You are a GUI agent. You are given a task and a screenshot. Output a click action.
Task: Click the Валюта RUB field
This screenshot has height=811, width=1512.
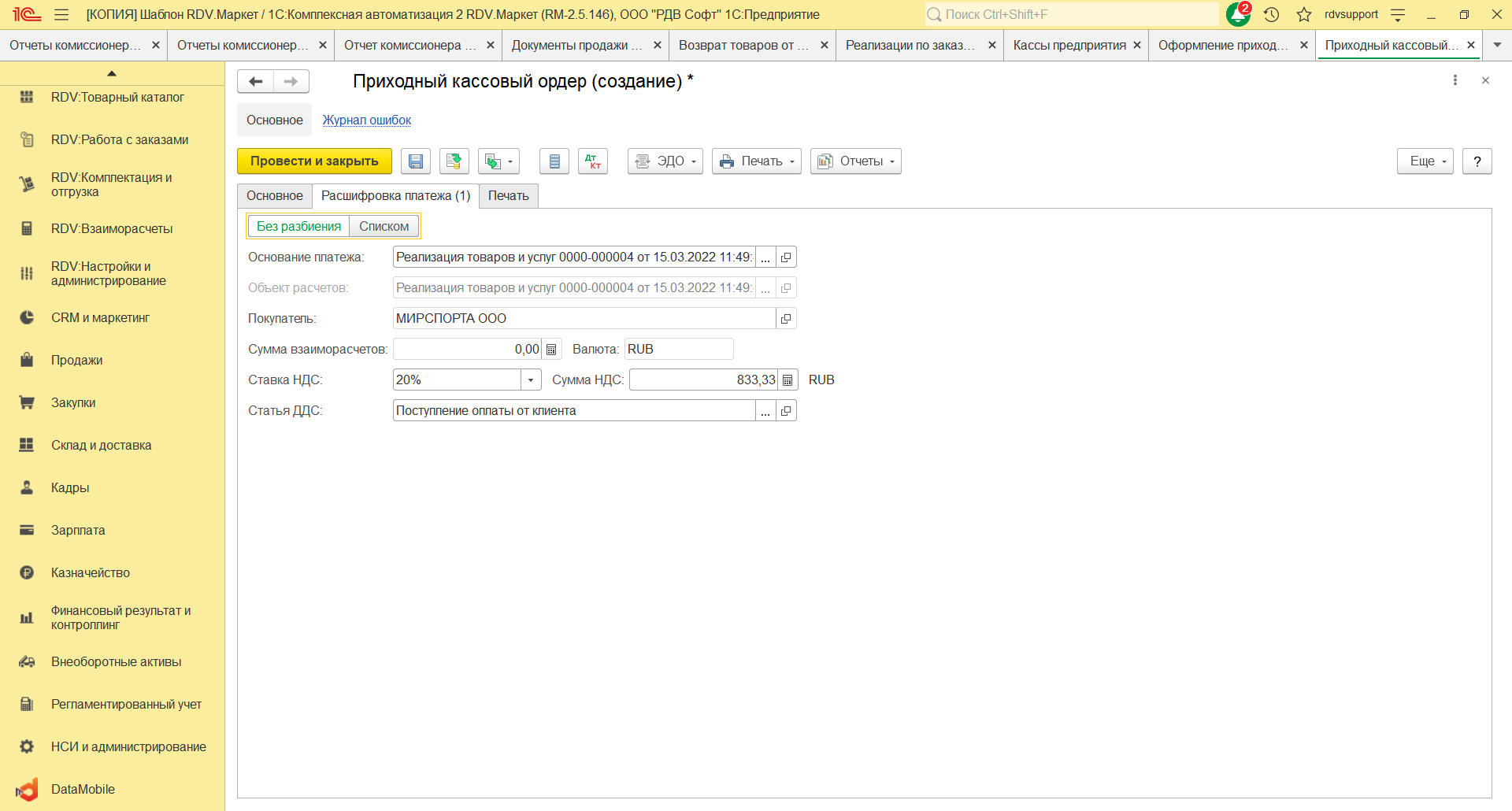pos(679,350)
